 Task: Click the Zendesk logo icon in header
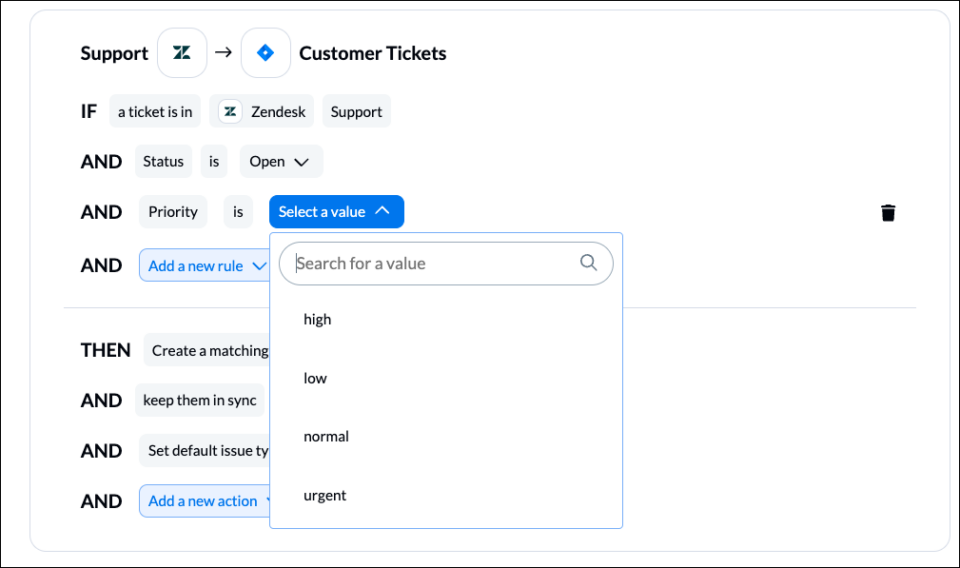tap(182, 53)
